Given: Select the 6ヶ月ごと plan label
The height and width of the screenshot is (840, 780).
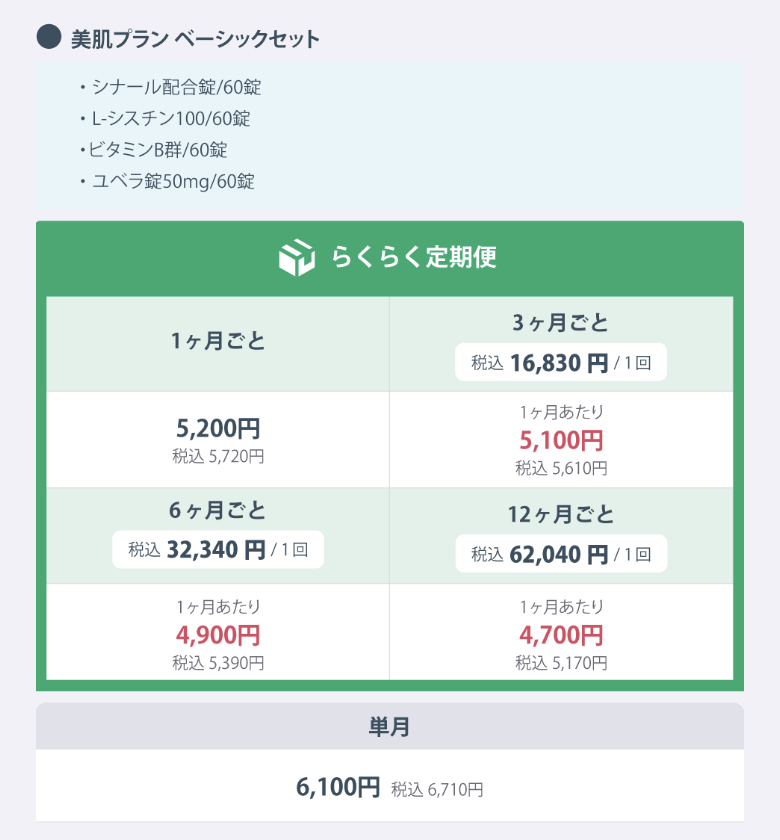Looking at the screenshot, I should (x=218, y=511).
